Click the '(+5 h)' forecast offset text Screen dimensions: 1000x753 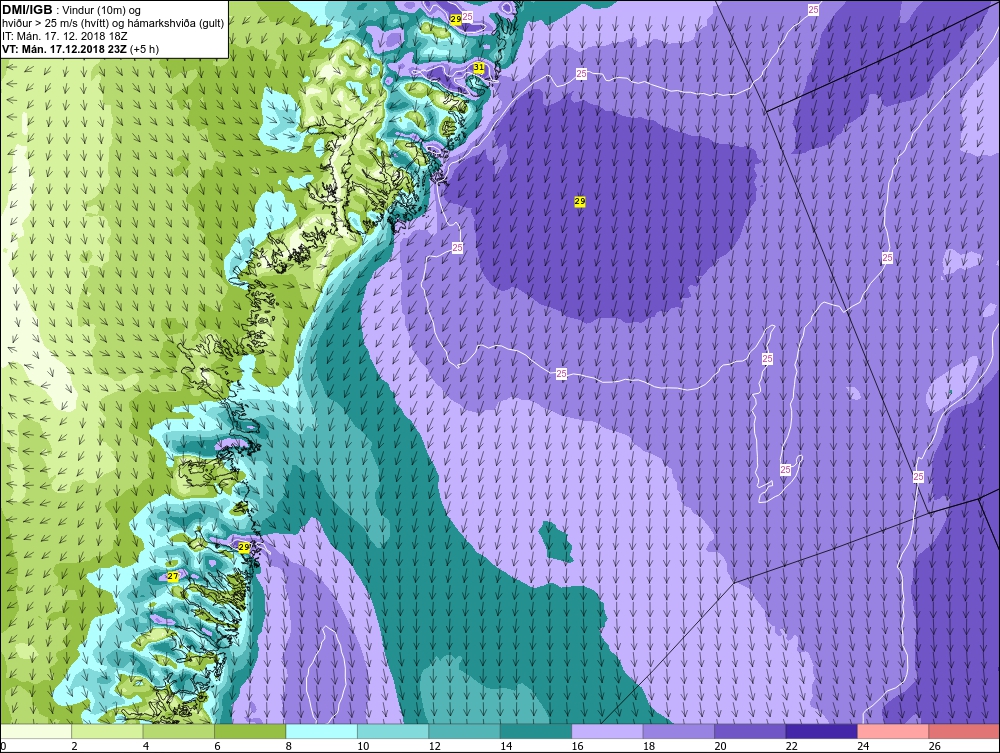pos(145,49)
